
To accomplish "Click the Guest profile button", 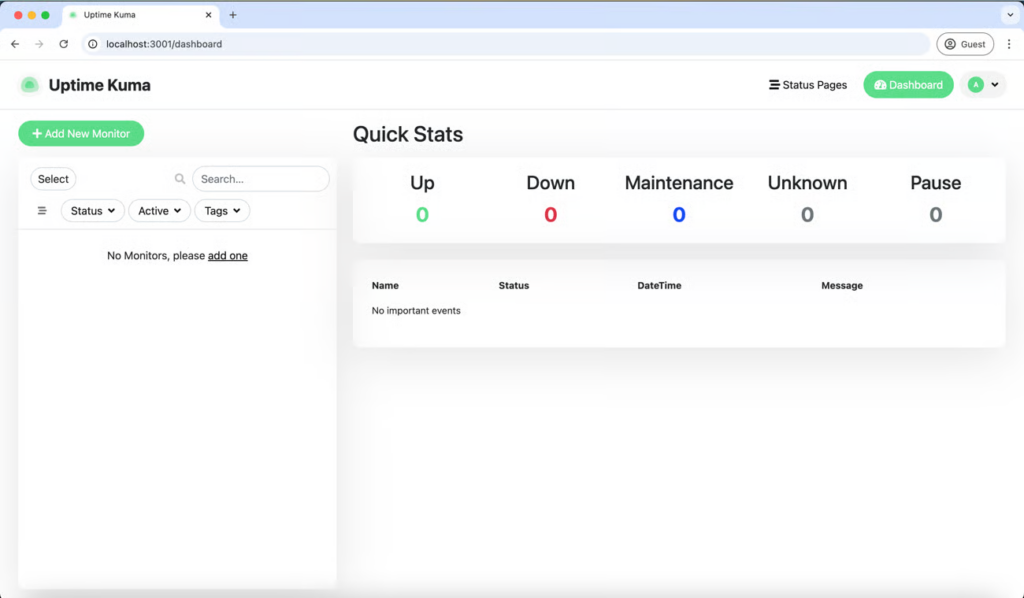I will [965, 44].
